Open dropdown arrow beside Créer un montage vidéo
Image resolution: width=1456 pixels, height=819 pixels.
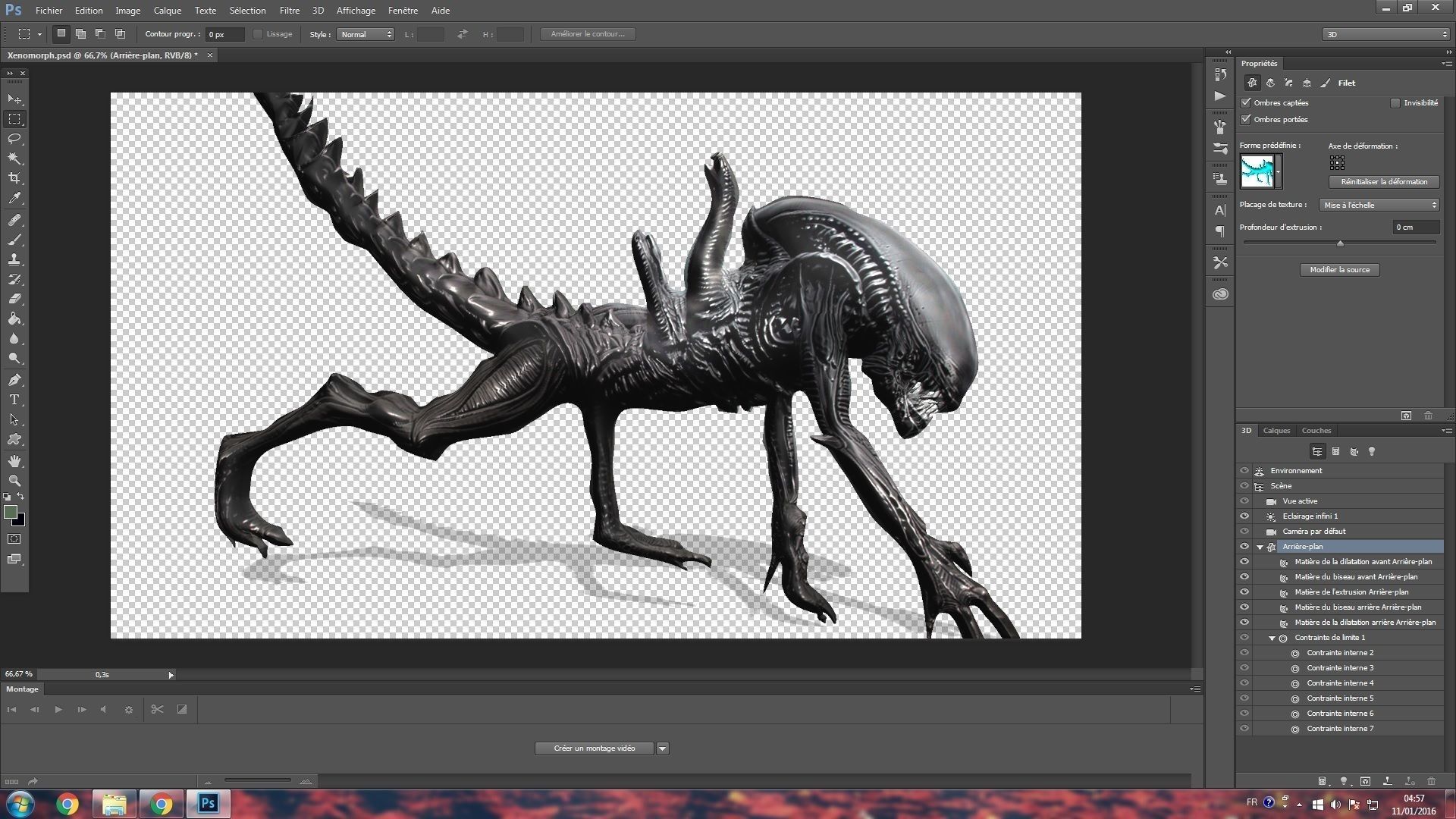[663, 748]
